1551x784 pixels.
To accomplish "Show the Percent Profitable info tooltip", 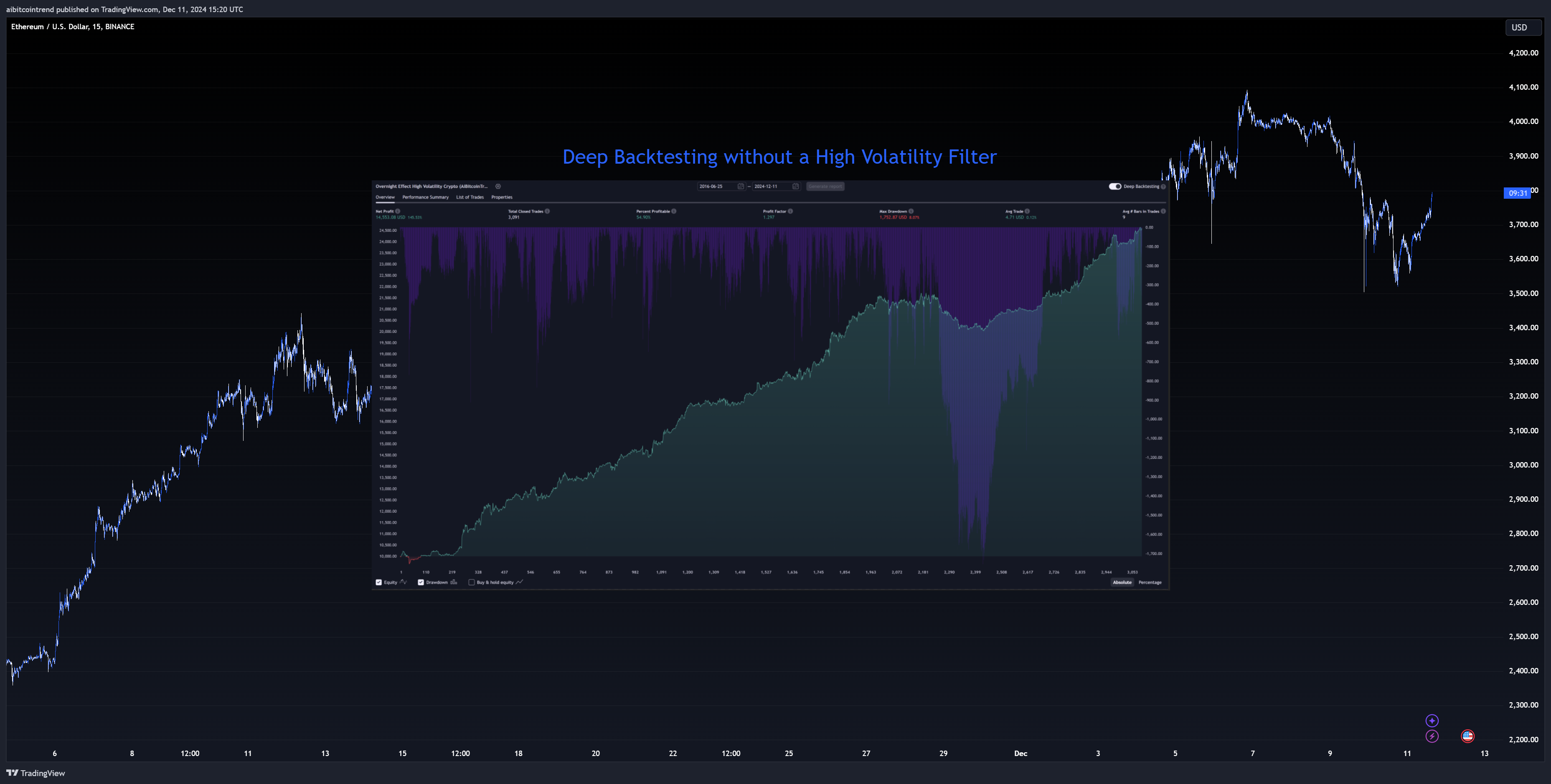I will click(x=674, y=211).
